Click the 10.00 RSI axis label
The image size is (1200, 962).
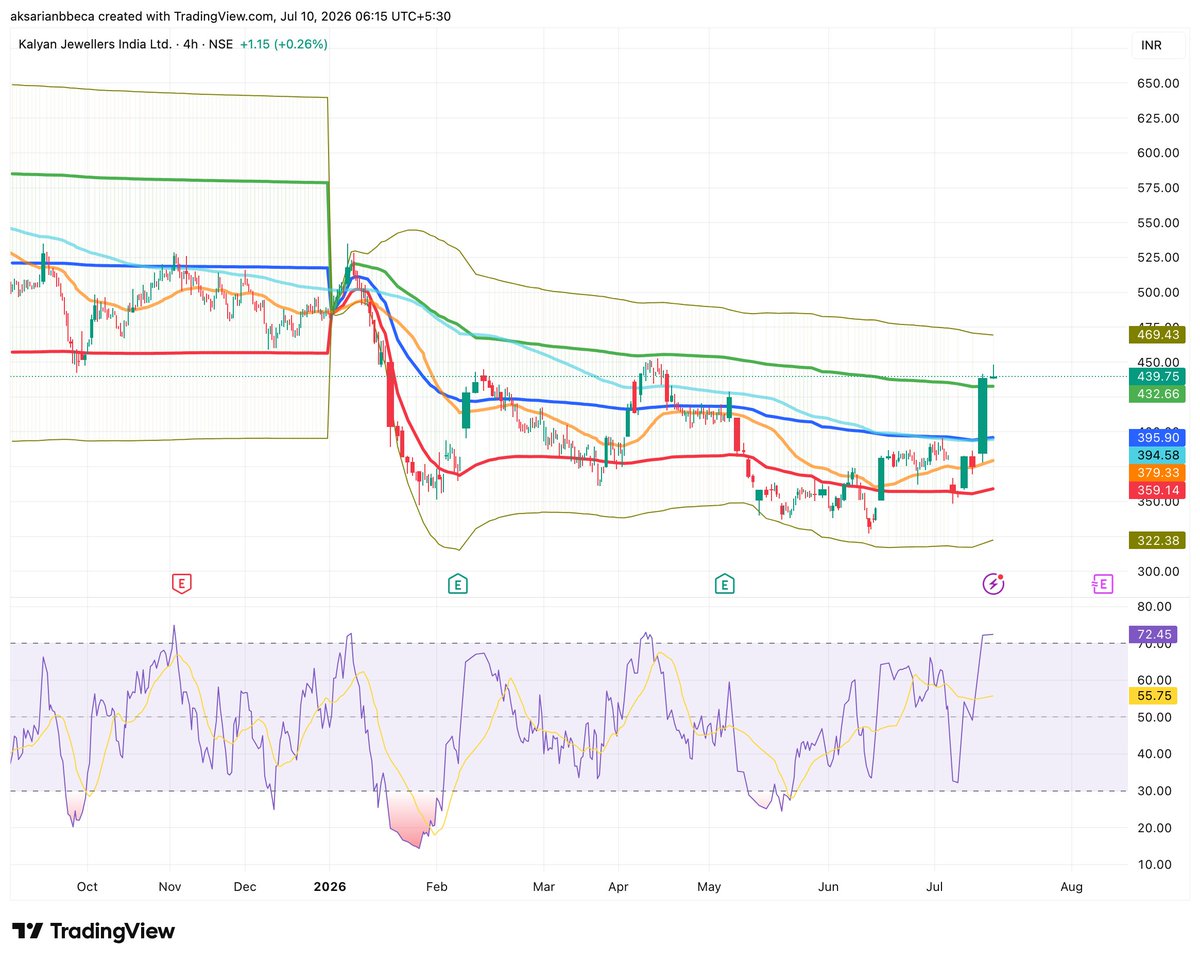coord(1153,864)
